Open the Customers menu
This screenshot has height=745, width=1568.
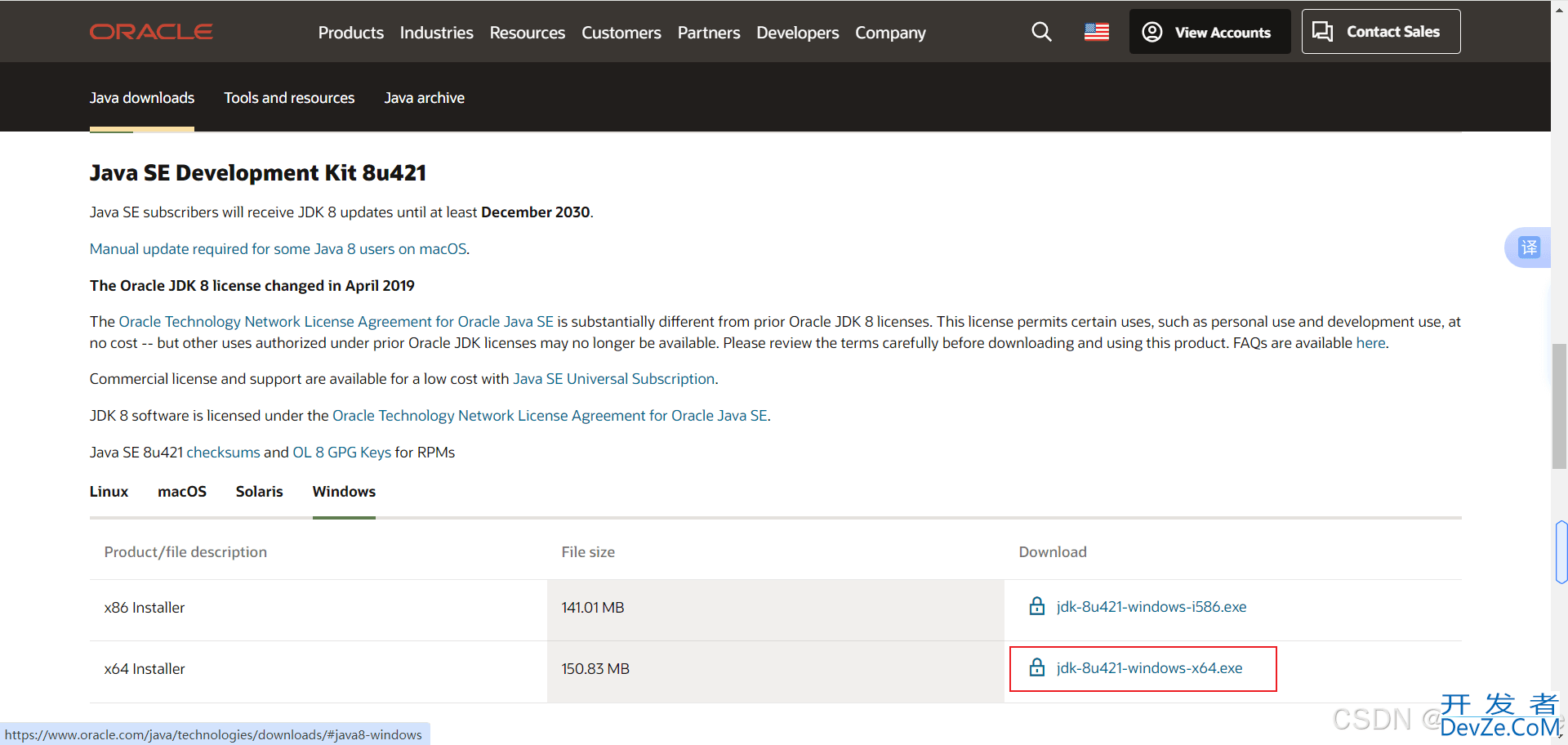[621, 33]
